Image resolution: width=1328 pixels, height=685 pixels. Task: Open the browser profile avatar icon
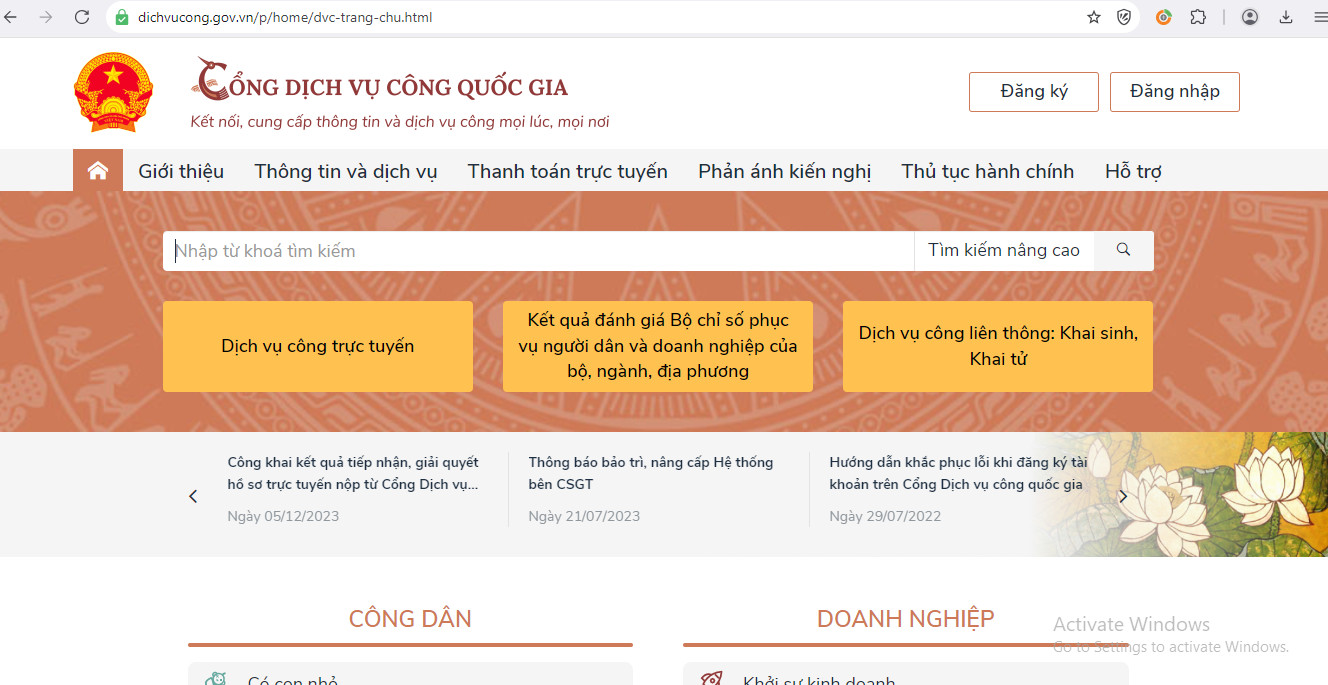click(1250, 17)
